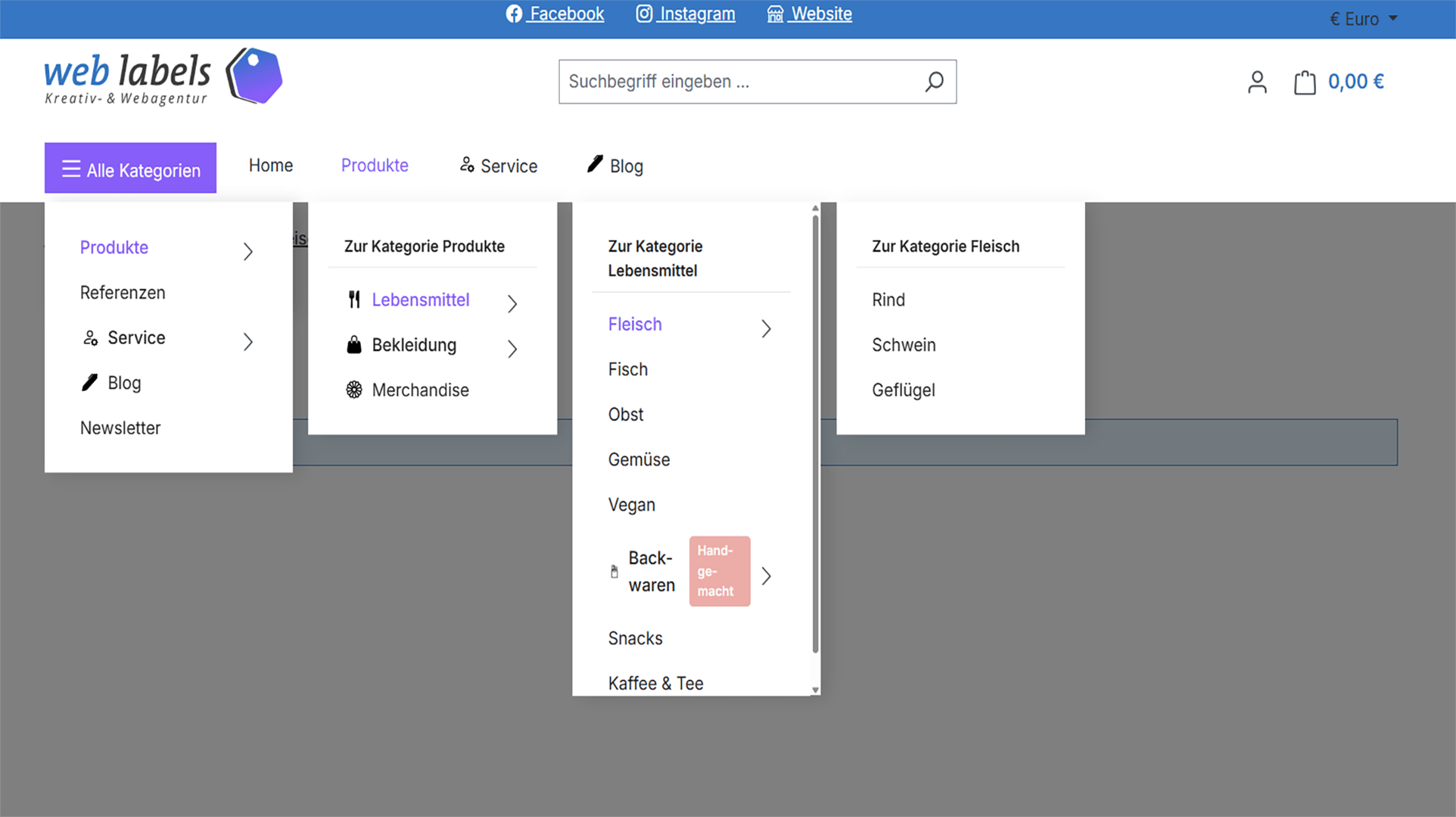1456x817 pixels.
Task: Open the Euro currency dropdown
Action: click(x=1364, y=19)
